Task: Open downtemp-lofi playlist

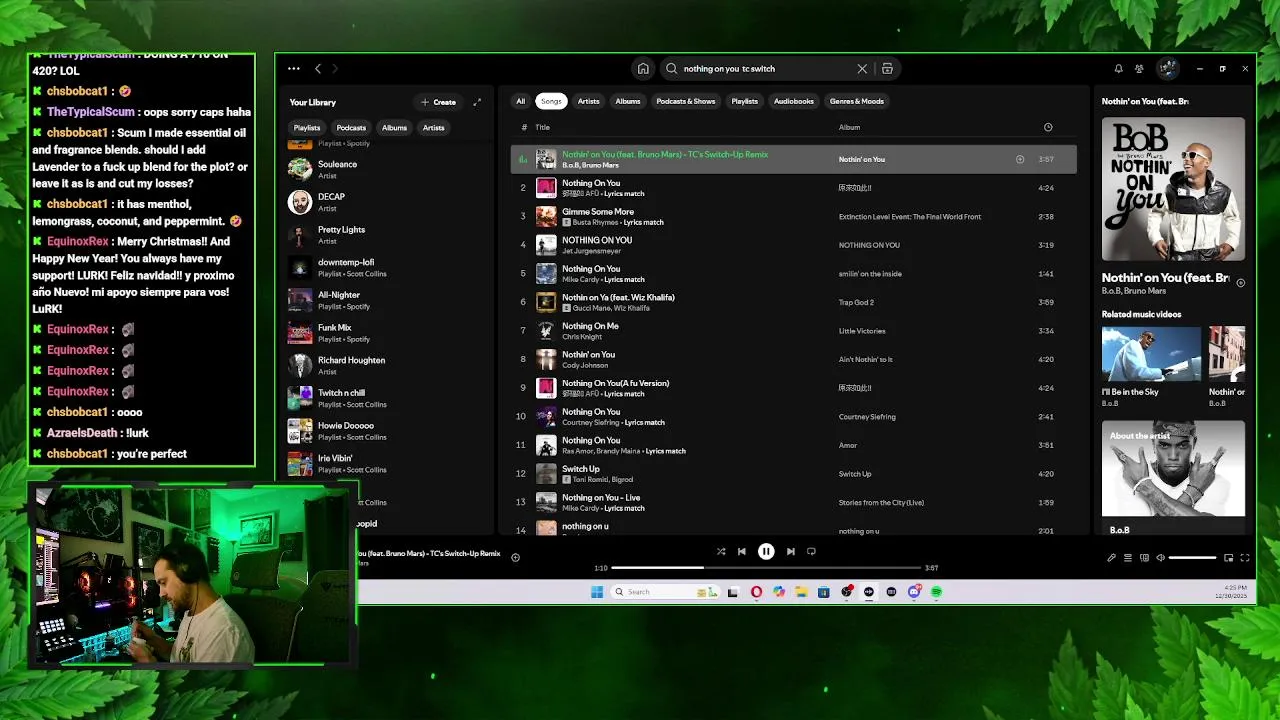Action: pyautogui.click(x=387, y=268)
